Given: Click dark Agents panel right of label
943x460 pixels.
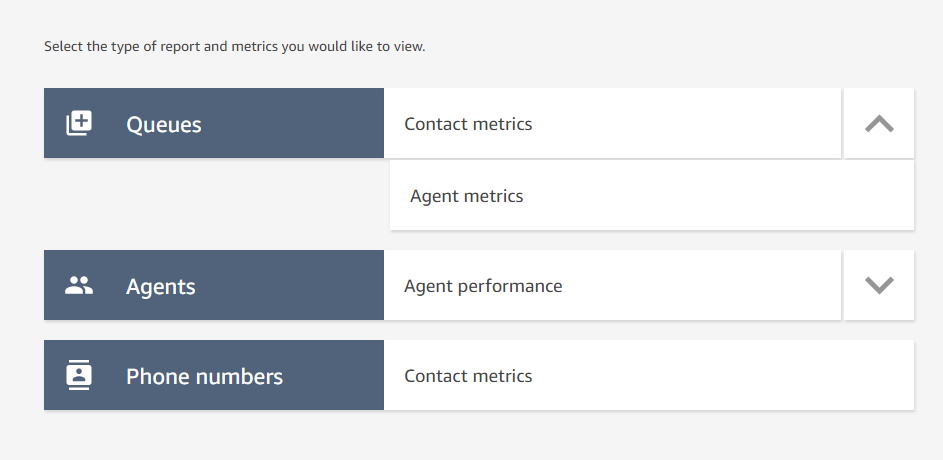Looking at the screenshot, I should point(289,285).
